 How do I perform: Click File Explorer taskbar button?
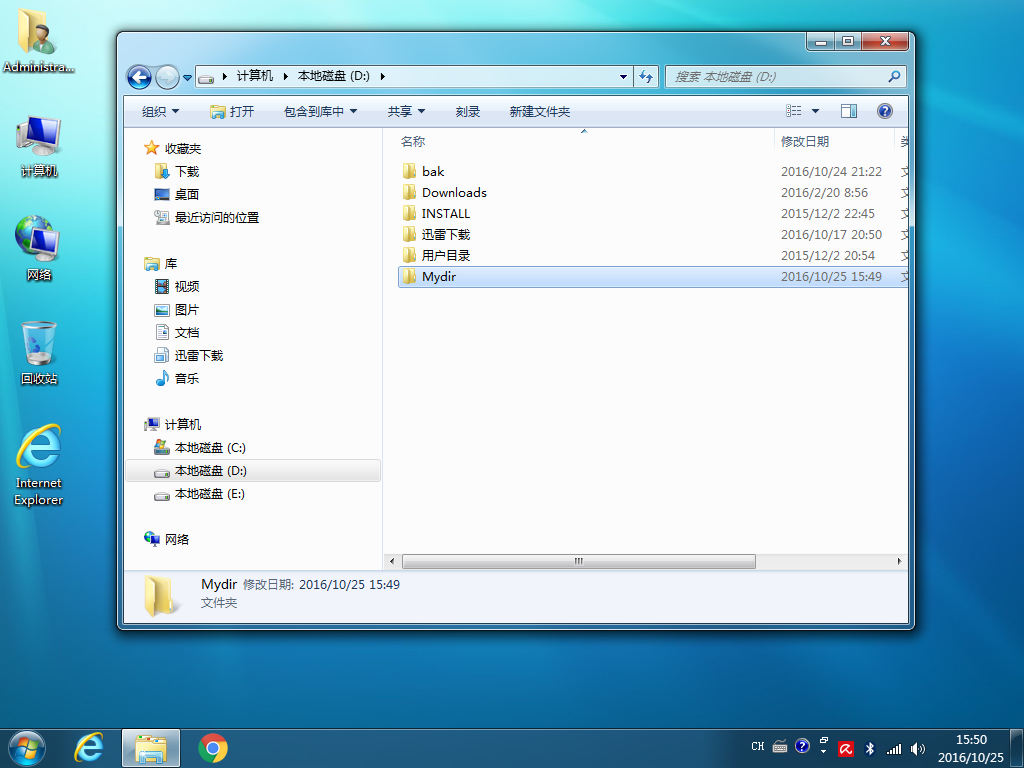pos(151,748)
